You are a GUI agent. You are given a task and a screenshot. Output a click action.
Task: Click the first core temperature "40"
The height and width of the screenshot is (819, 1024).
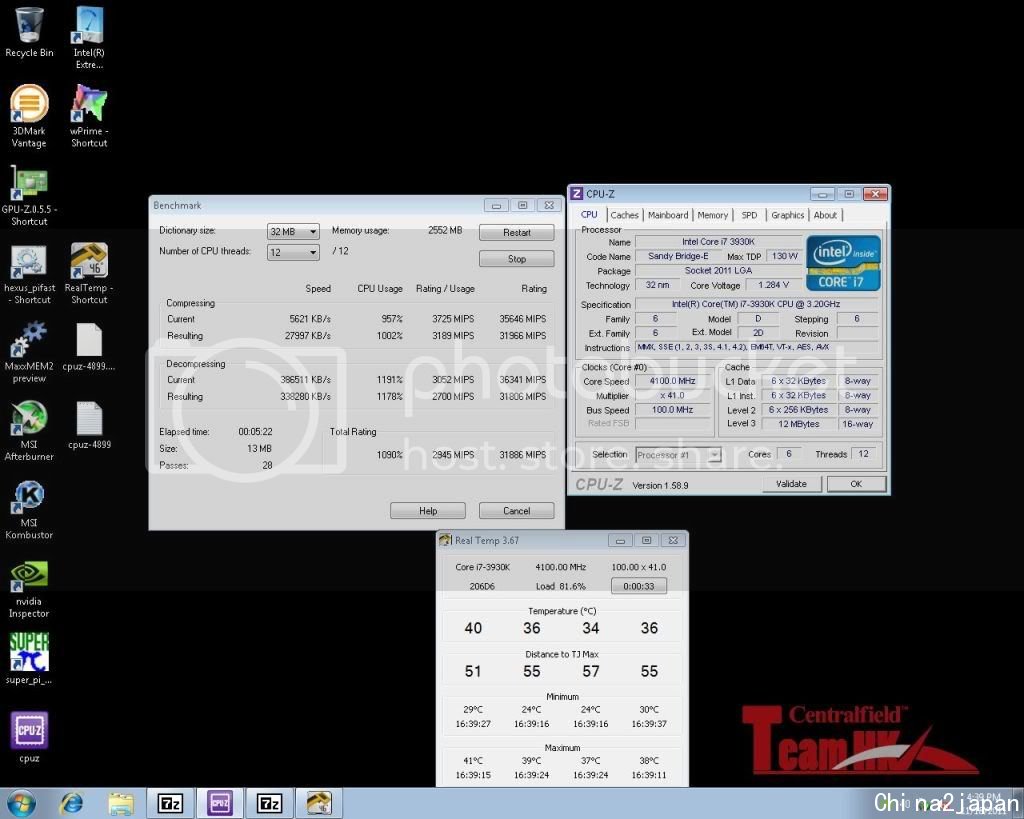pyautogui.click(x=473, y=628)
